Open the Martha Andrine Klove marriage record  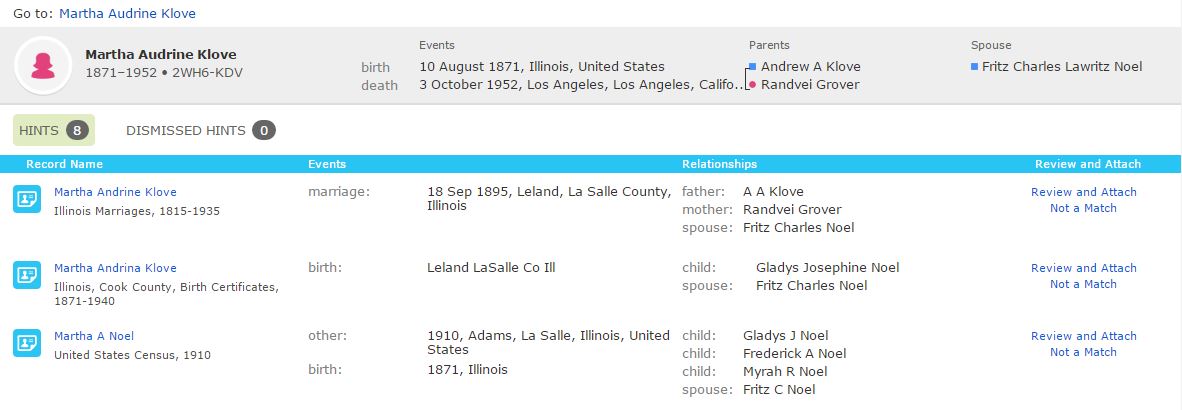115,192
